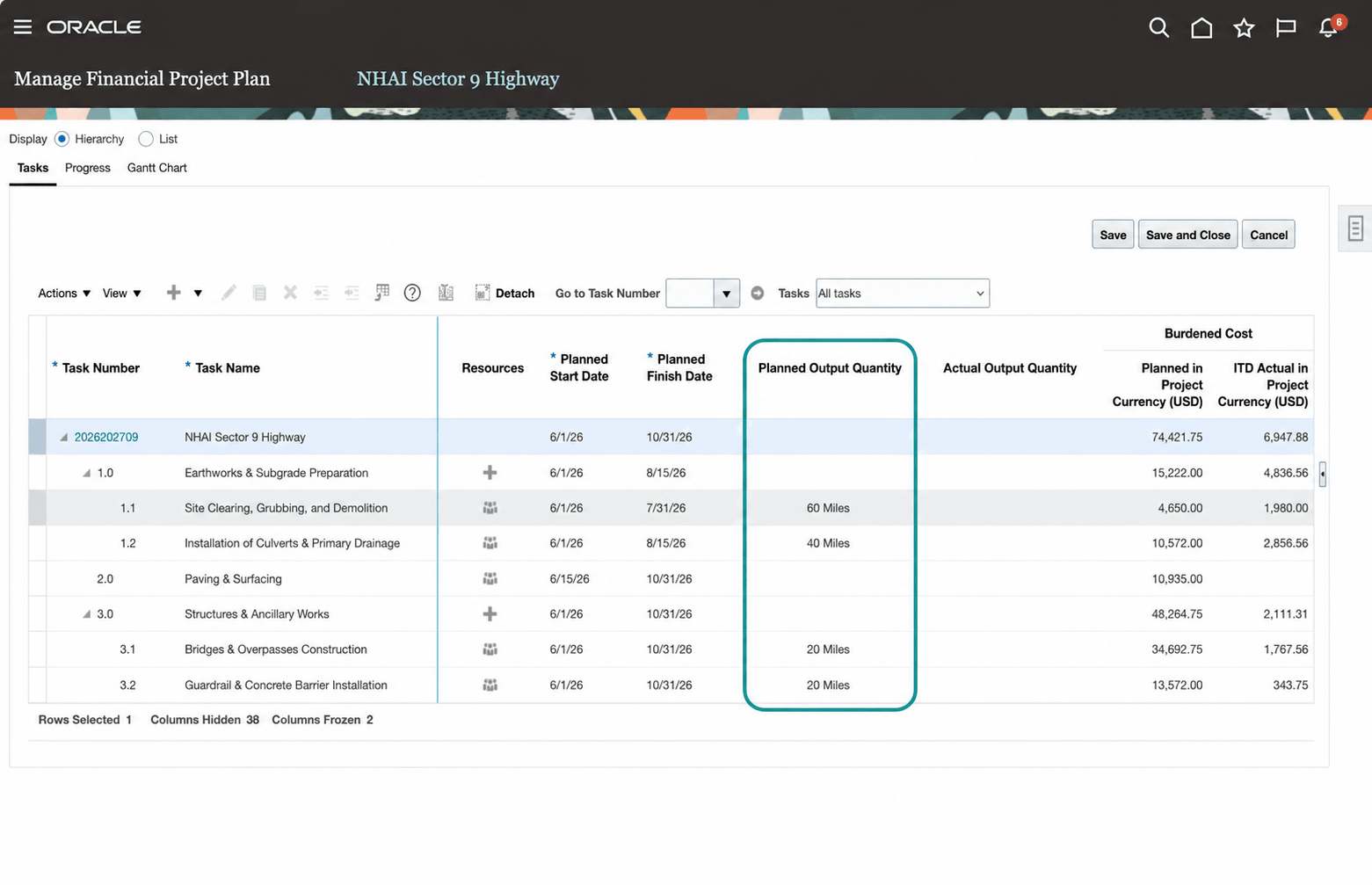Viewport: 1372px width, 885px height.
Task: Click the delete X toolbar icon
Action: click(290, 293)
